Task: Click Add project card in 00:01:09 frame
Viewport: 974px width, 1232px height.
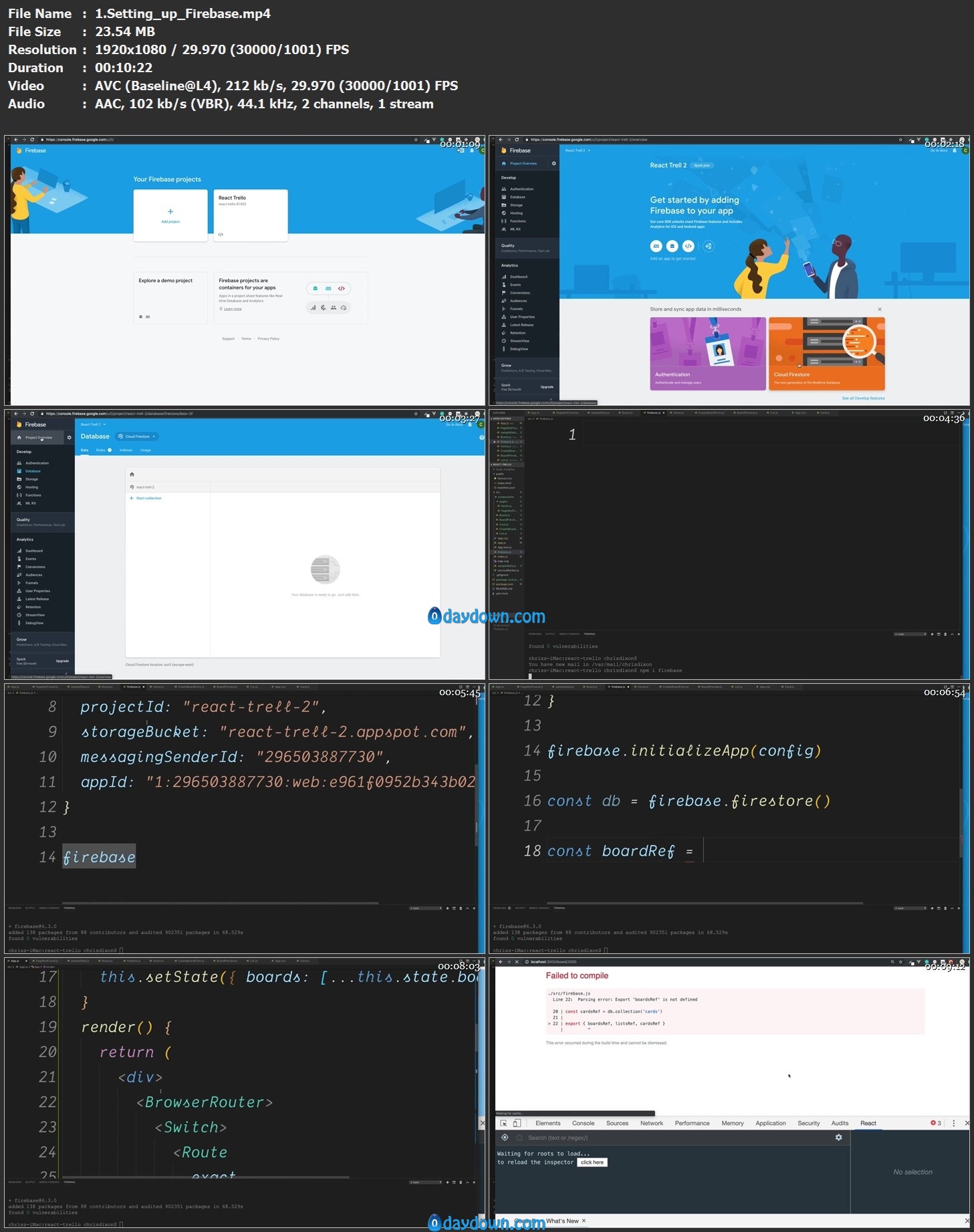Action: (x=170, y=215)
